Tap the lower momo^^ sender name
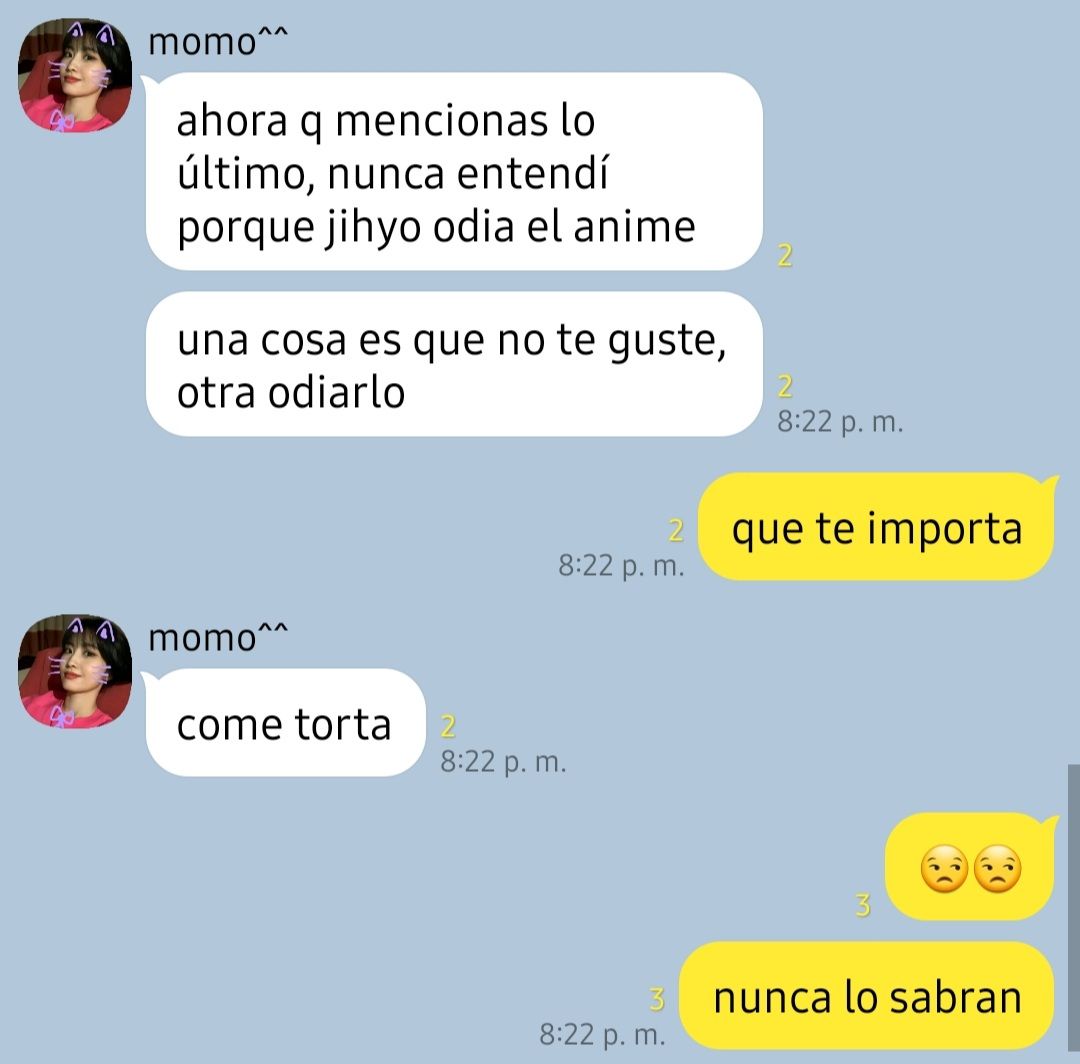Image resolution: width=1080 pixels, height=1064 pixels. coord(218,637)
